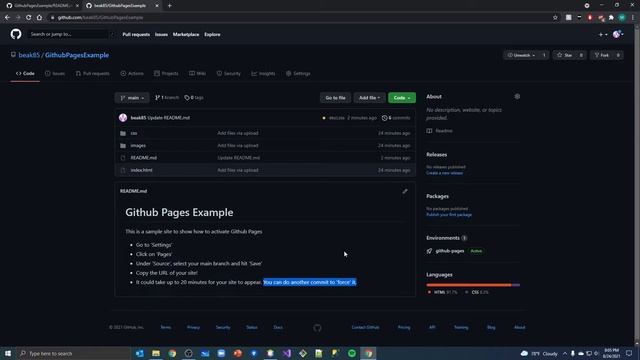
Task: Switch to the first browser tab
Action: (42, 6)
